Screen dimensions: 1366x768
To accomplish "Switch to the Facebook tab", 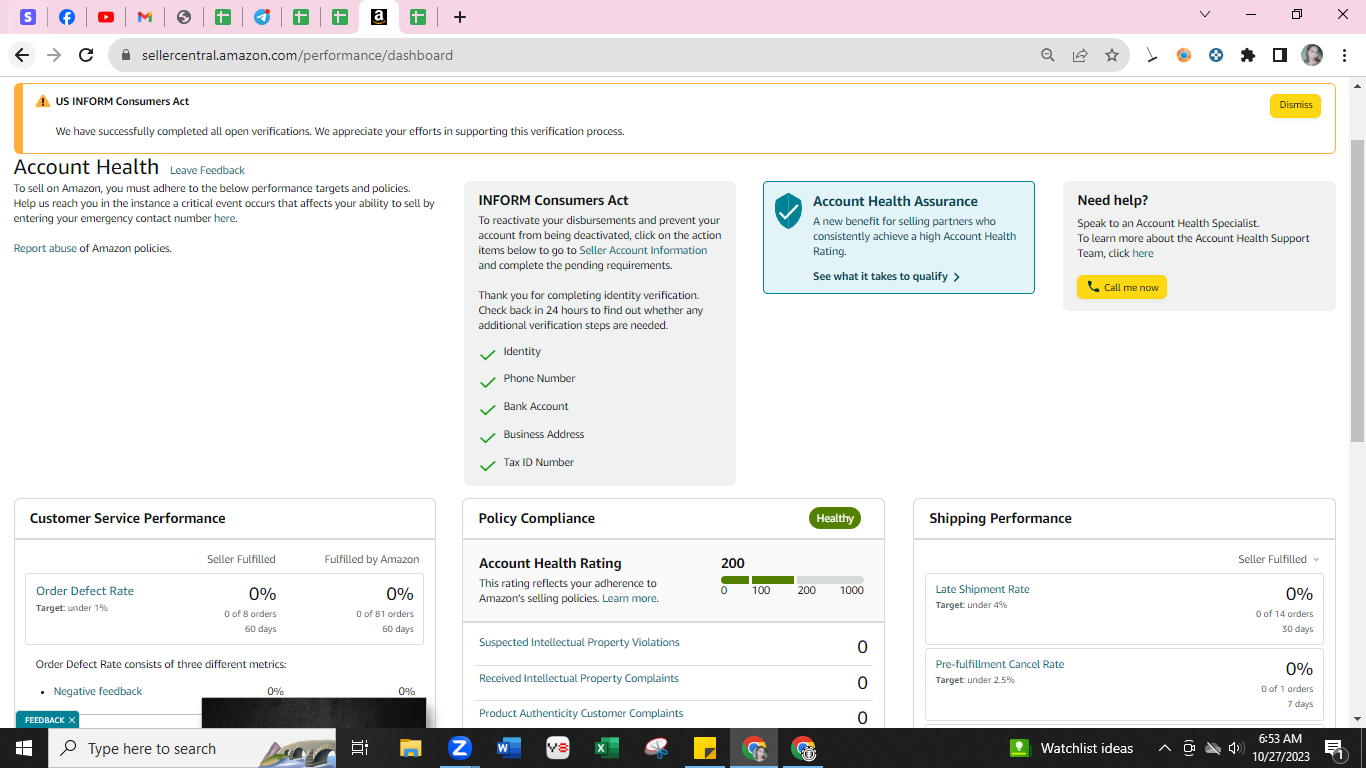I will tap(67, 17).
